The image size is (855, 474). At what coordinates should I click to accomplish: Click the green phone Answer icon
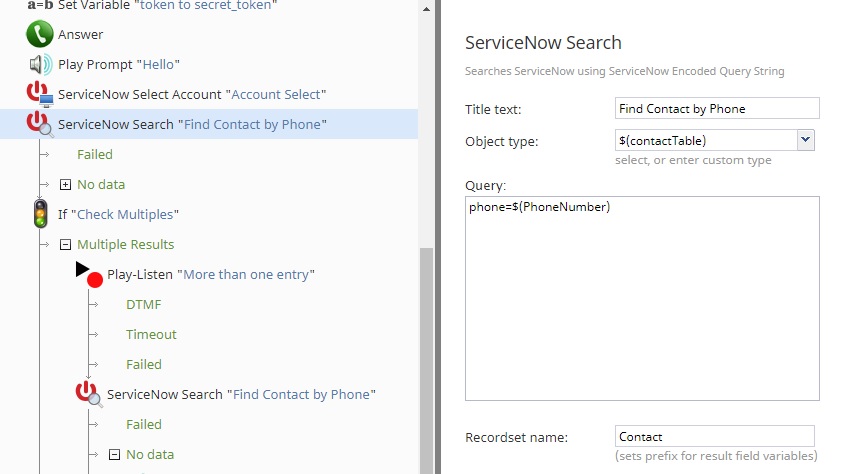point(40,34)
